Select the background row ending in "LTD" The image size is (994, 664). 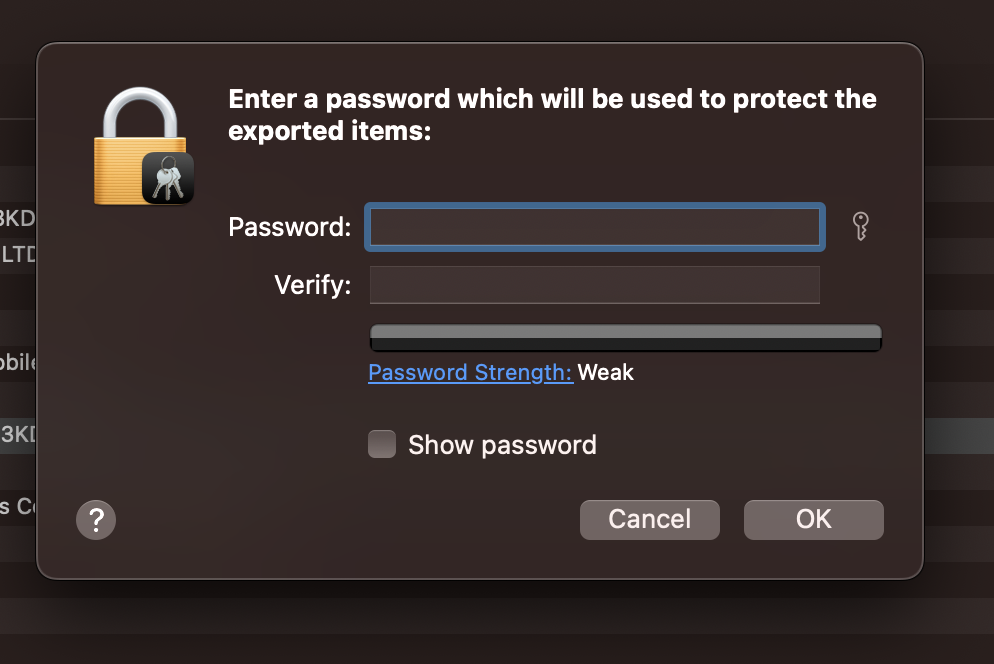click(x=18, y=254)
